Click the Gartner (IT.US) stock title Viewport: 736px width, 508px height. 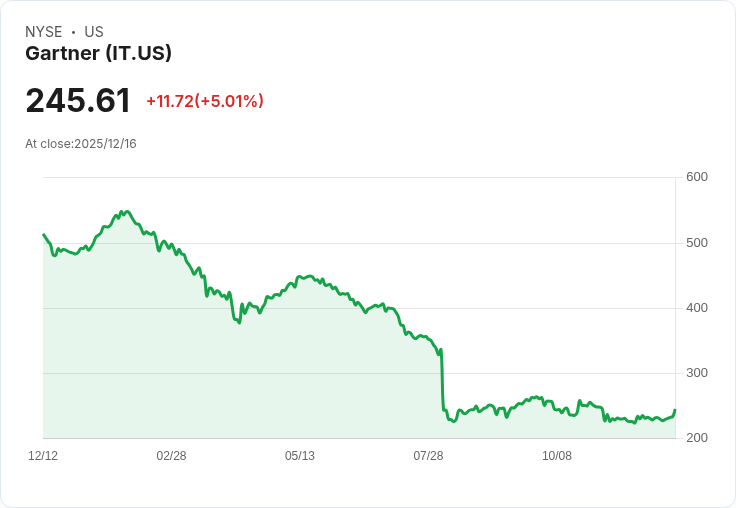click(98, 53)
